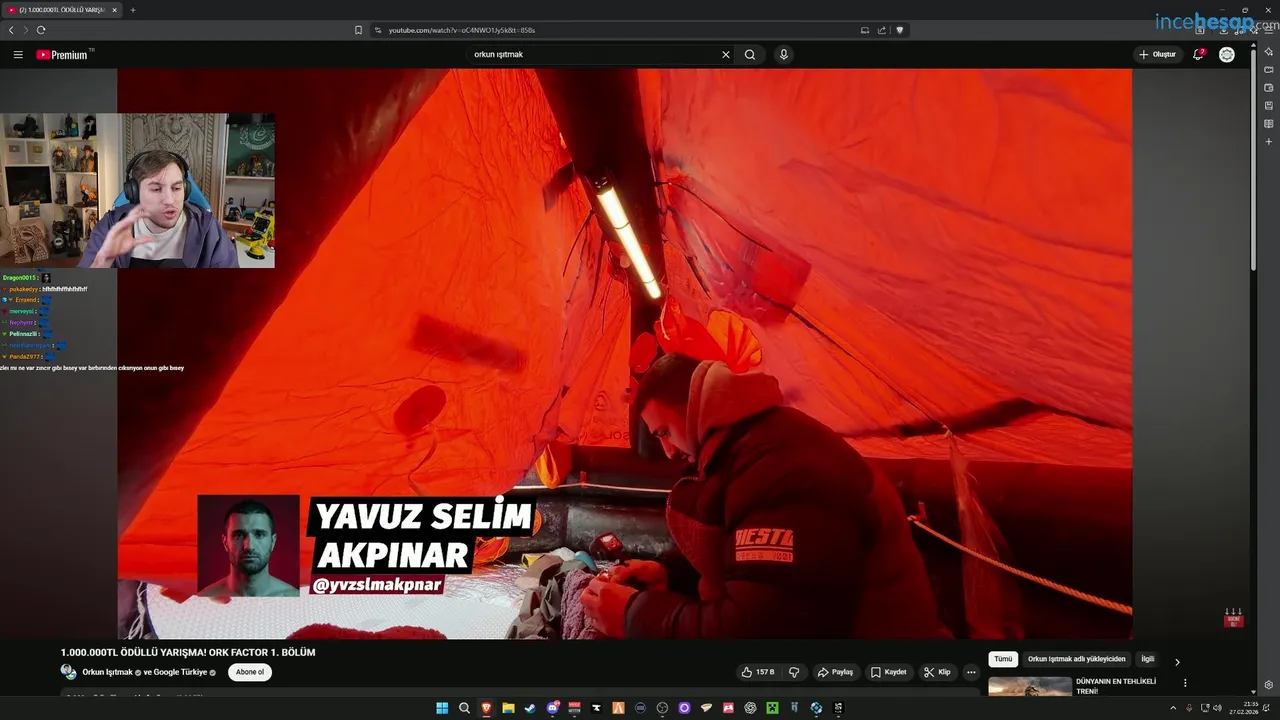Click Brave browser taskbar icon
The width and height of the screenshot is (1280, 720).
coord(487,708)
